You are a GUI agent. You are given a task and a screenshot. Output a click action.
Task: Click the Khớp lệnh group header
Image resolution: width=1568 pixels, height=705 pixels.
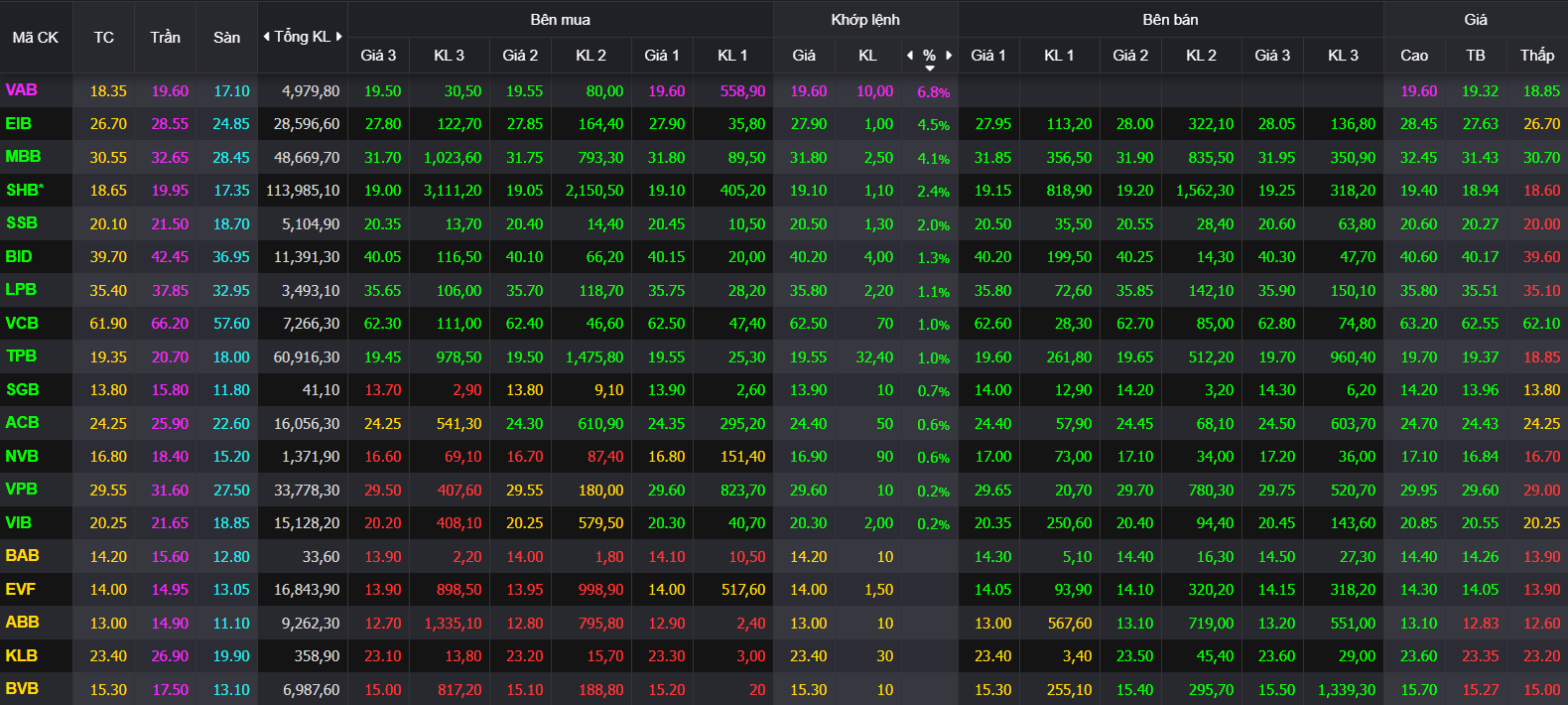pos(865,19)
